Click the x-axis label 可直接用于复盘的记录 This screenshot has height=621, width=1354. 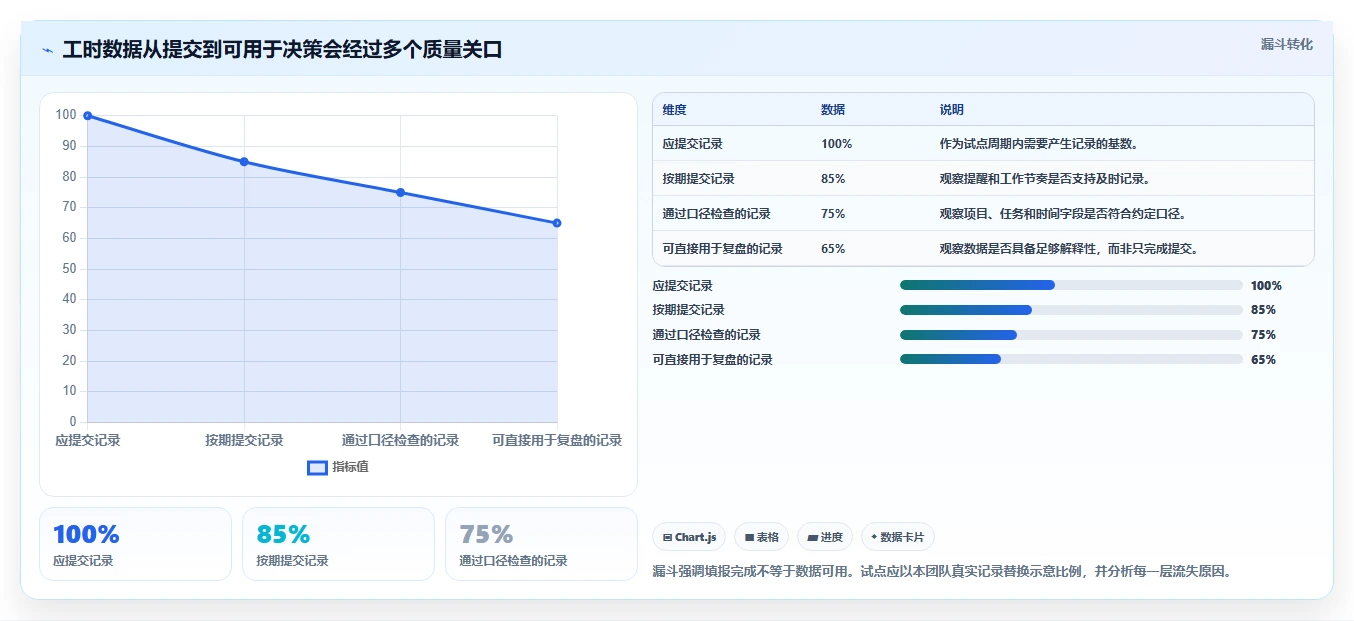pos(557,440)
